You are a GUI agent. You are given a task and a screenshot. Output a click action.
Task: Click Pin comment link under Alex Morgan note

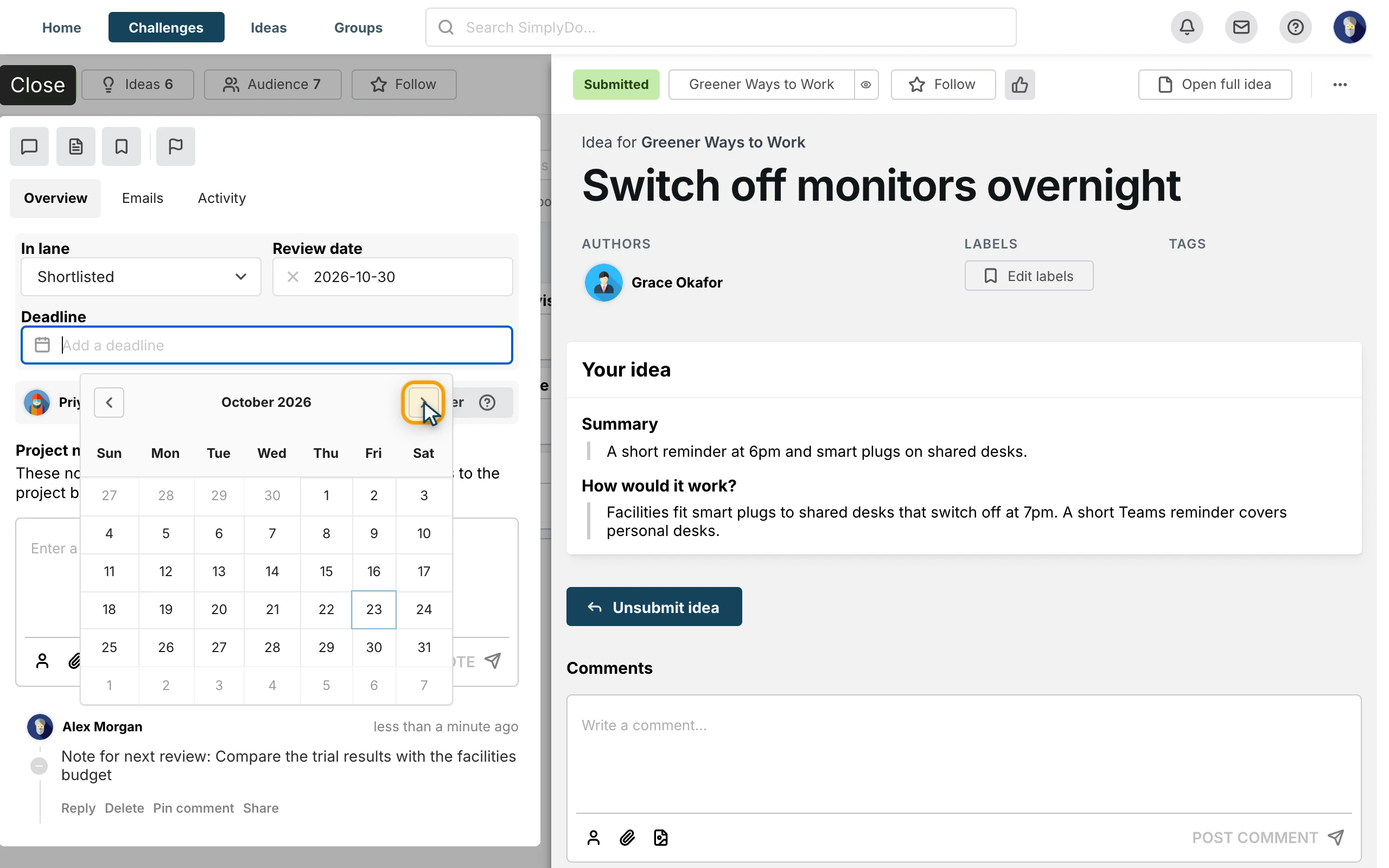point(193,808)
